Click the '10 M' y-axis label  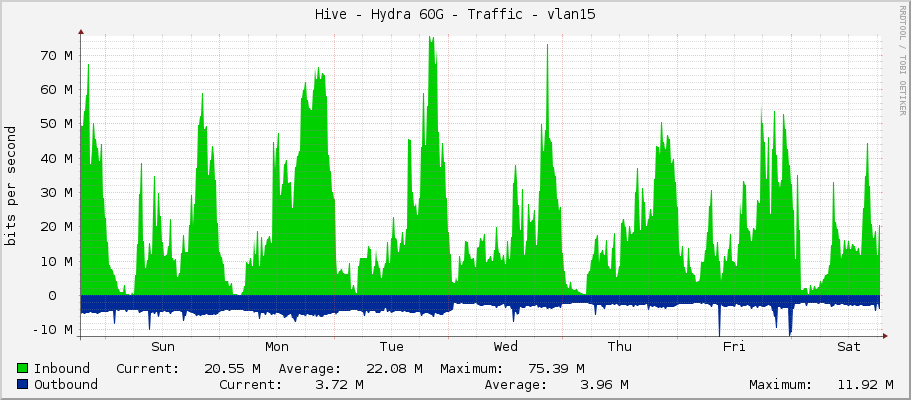tap(56, 261)
